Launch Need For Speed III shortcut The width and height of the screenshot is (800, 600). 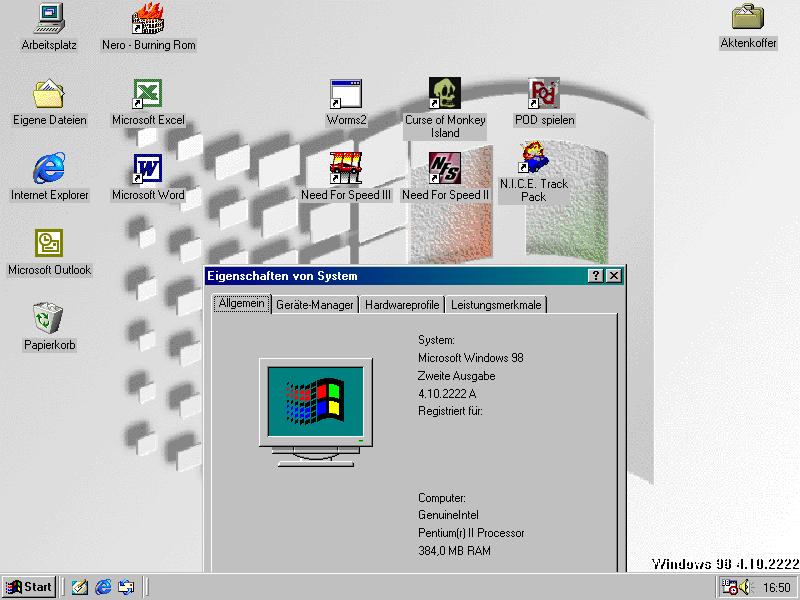(346, 168)
